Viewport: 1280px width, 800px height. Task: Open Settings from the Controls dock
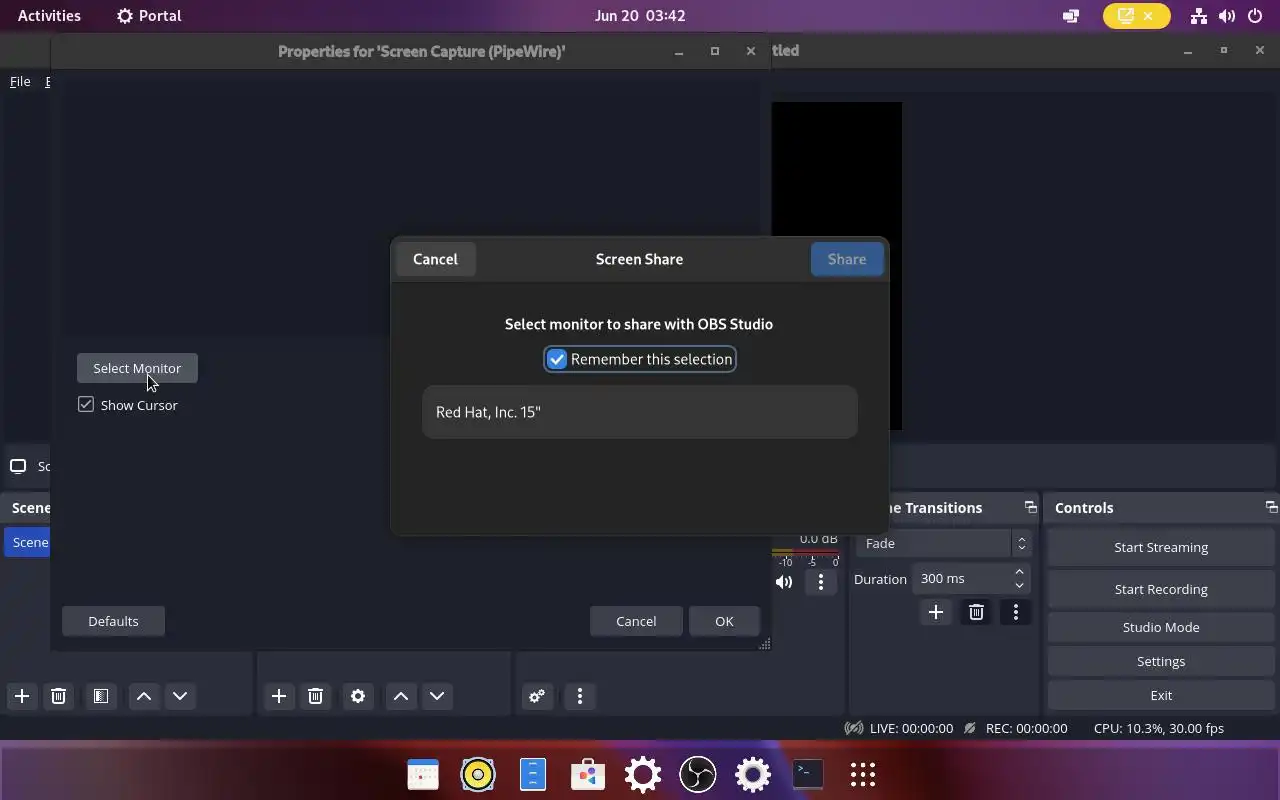tap(1161, 661)
